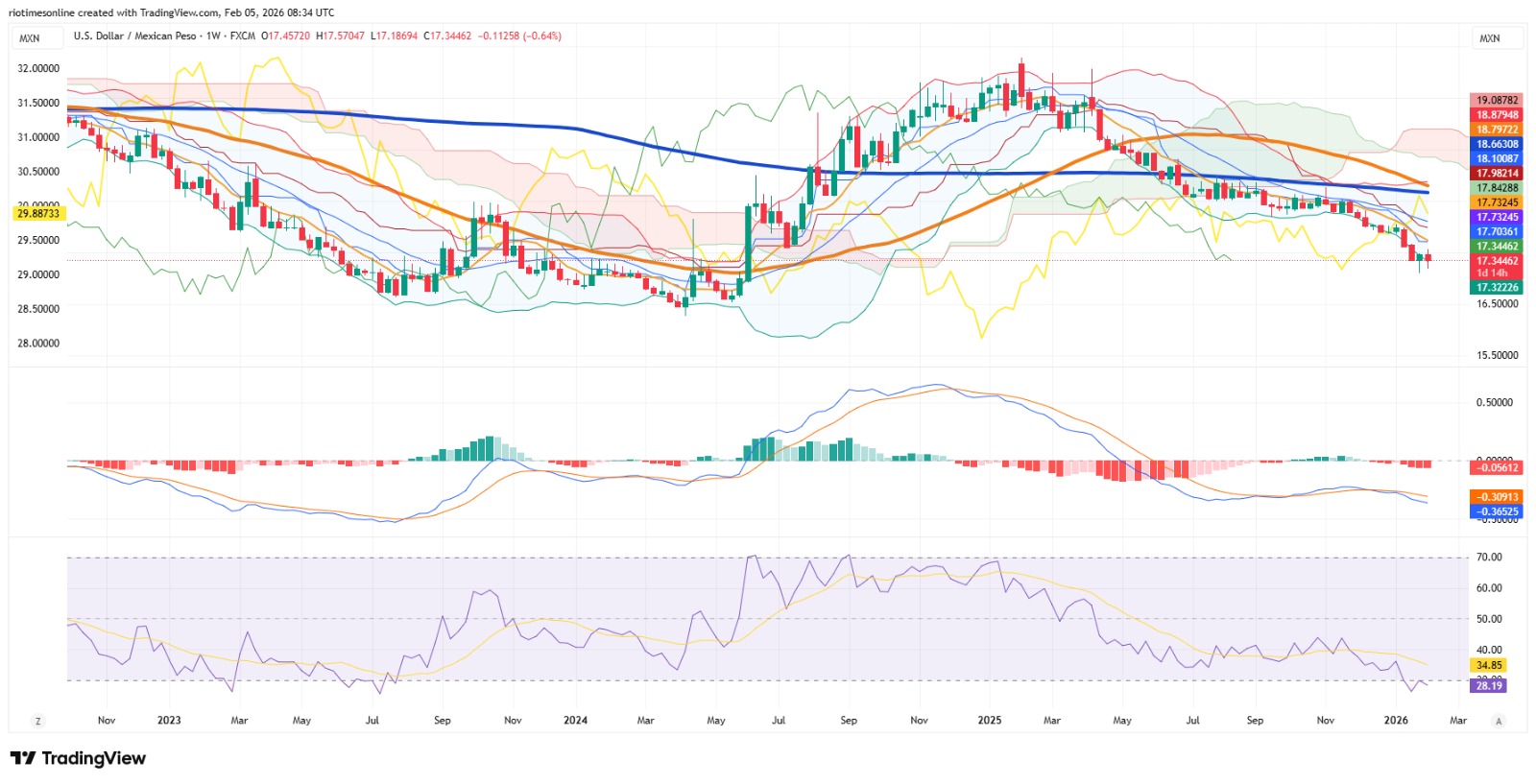
Task: Click the teal 17.32226 price label
Action: [1497, 287]
